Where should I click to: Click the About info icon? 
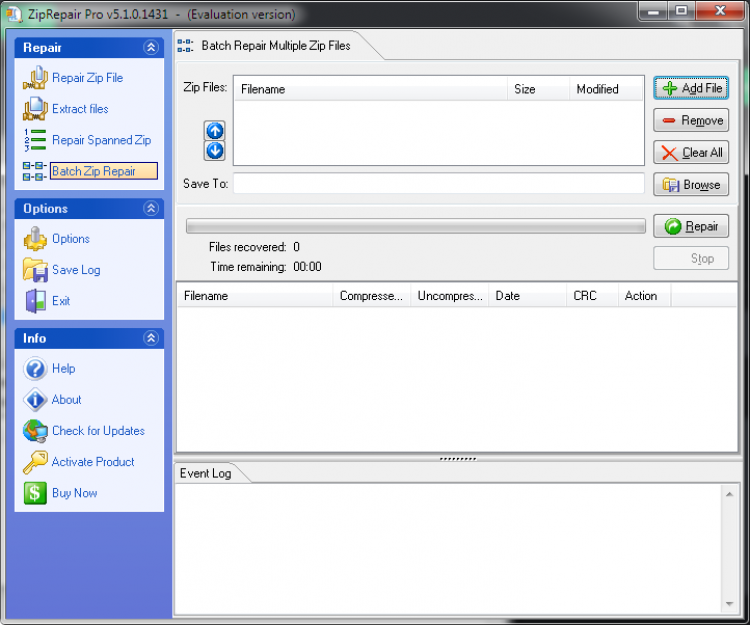pyautogui.click(x=35, y=400)
